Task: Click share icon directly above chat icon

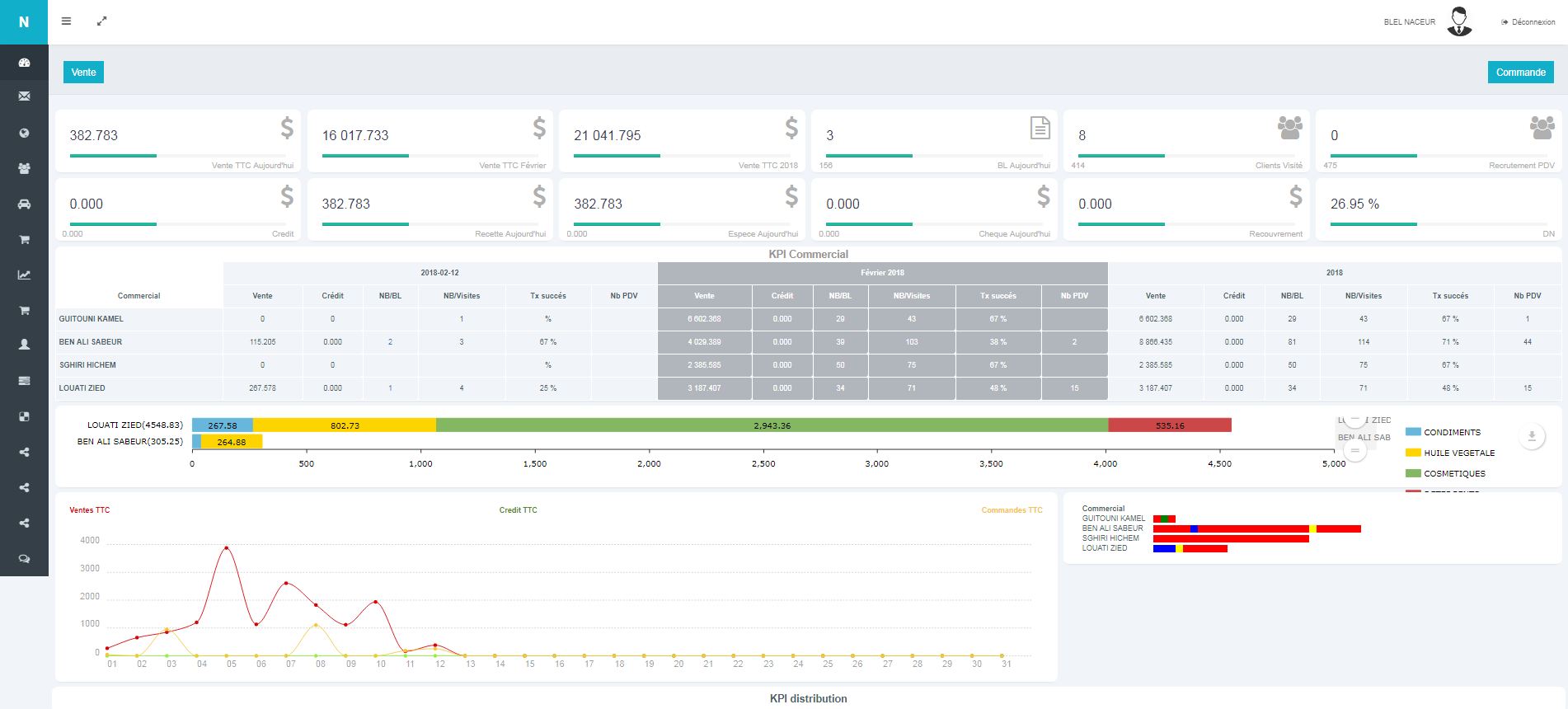Action: point(24,523)
